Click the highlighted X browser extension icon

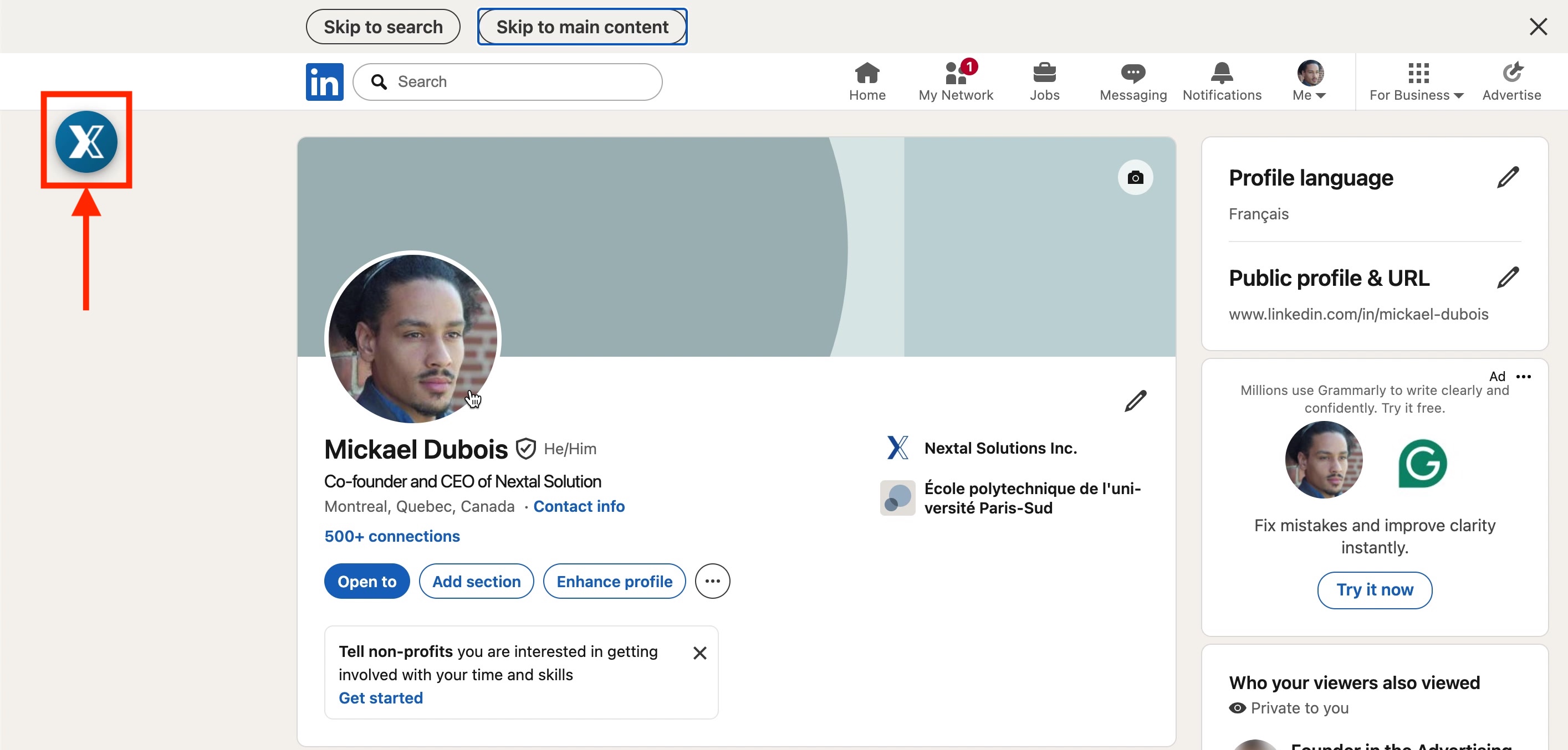pos(86,142)
